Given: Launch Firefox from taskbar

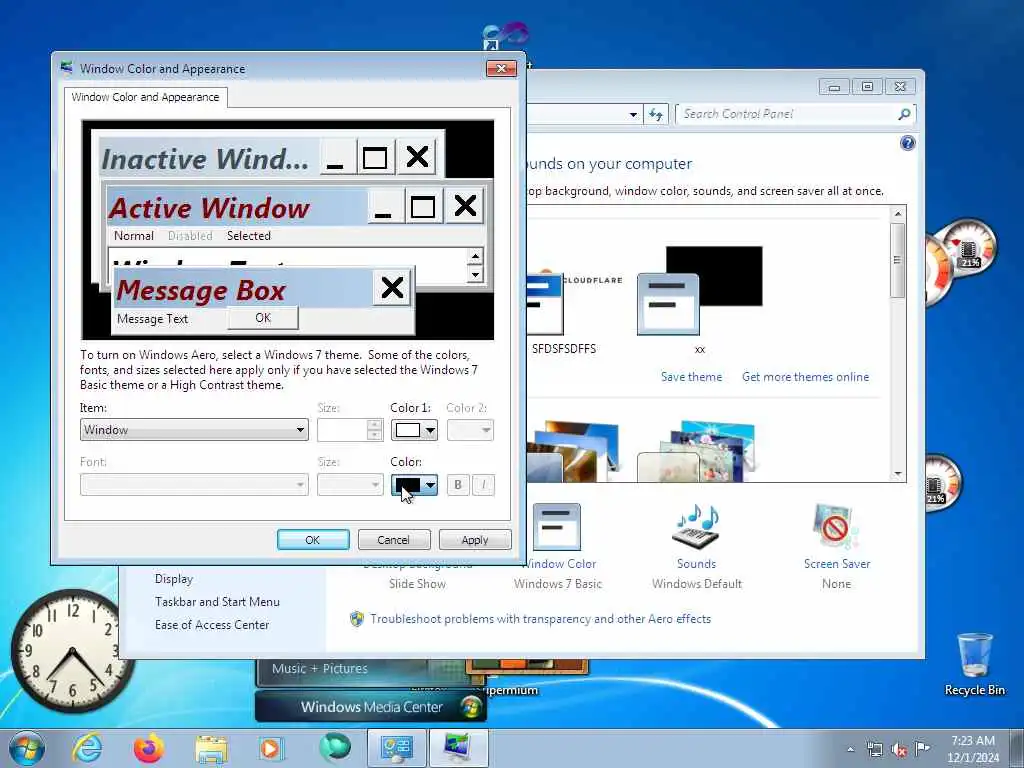Looking at the screenshot, I should [x=149, y=748].
